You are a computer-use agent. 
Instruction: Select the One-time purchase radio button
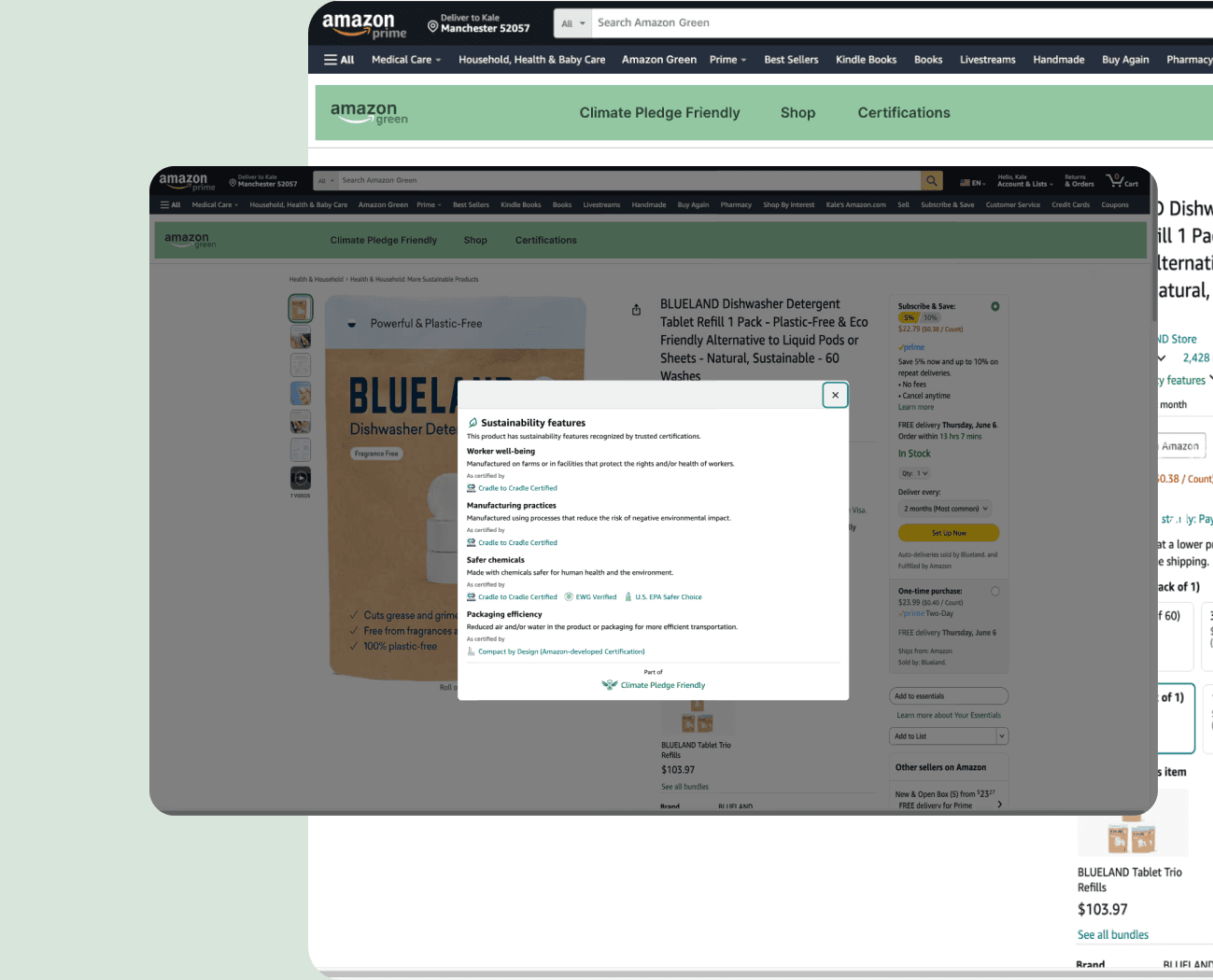click(x=995, y=591)
